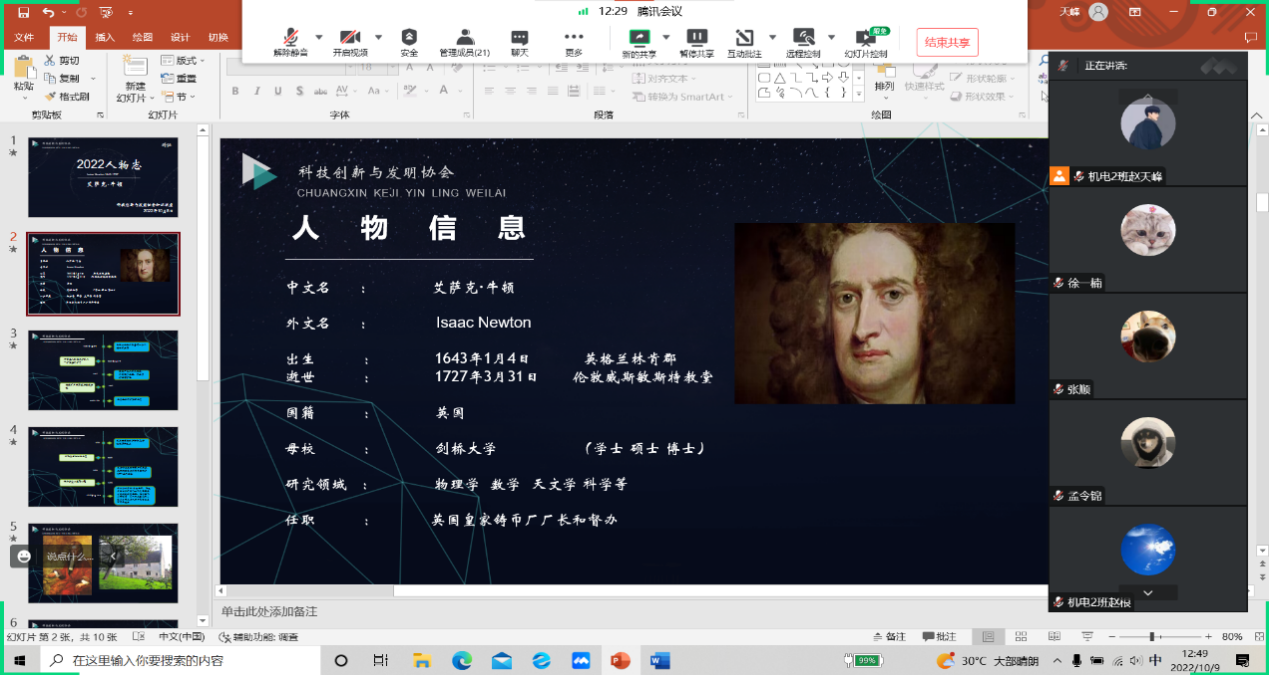
Task: Open the 版式 layout dropdown
Action: coord(186,61)
